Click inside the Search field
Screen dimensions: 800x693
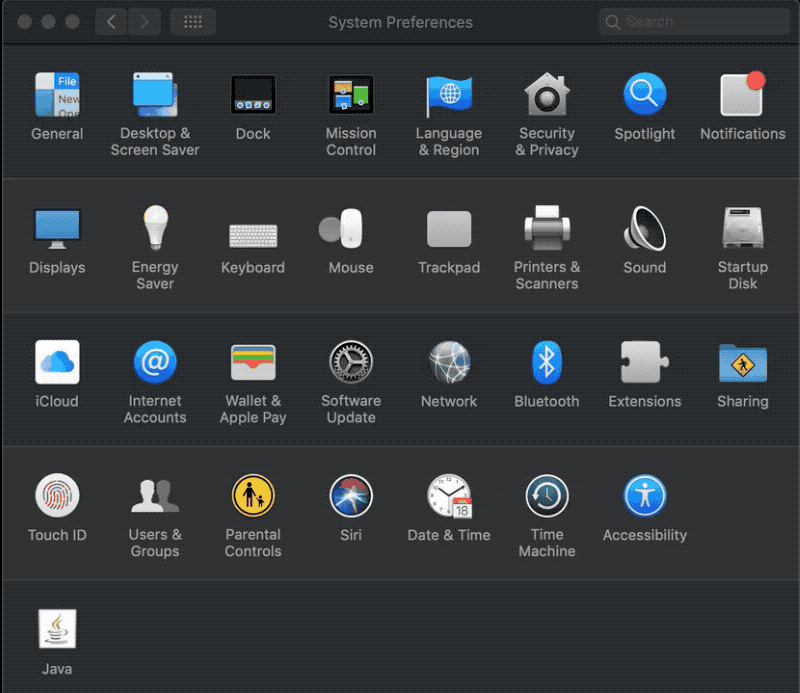point(693,21)
